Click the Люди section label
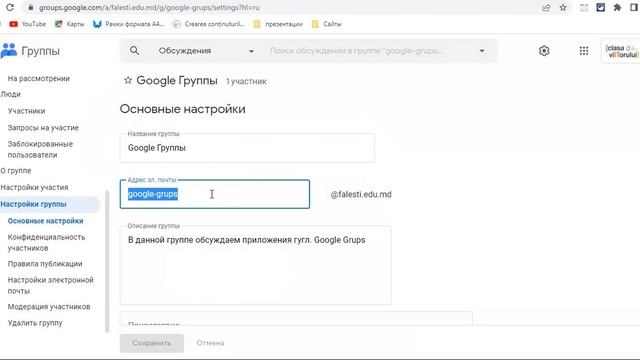 11,94
